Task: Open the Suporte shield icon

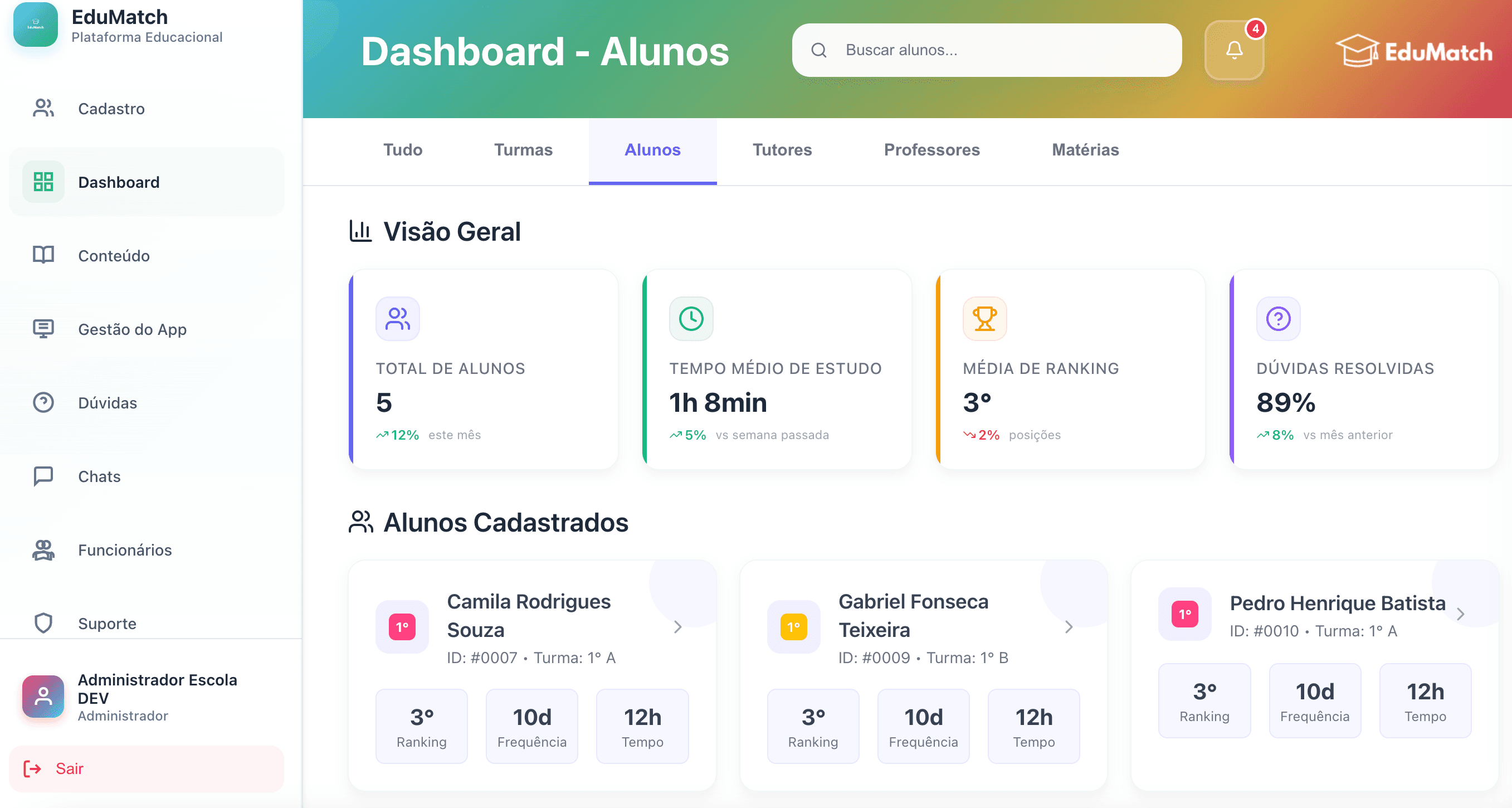Action: [x=43, y=623]
